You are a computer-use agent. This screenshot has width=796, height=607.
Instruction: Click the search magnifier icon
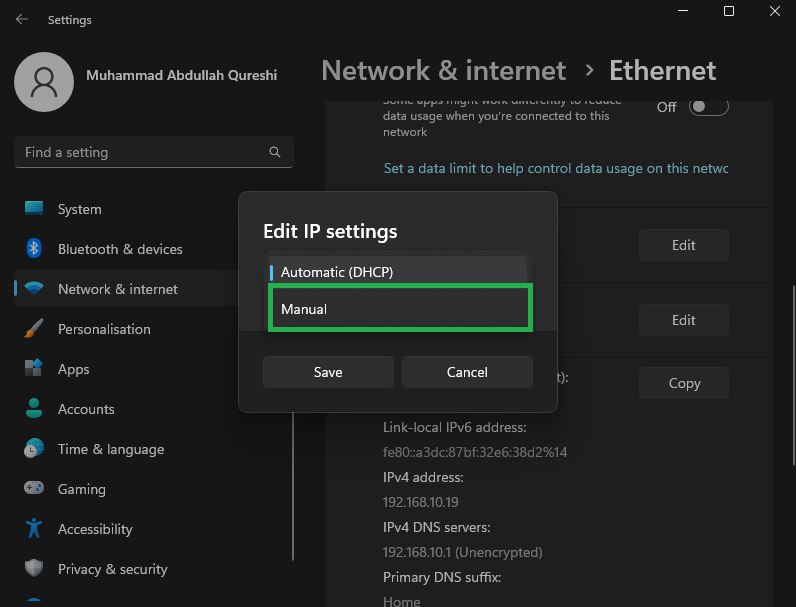(x=275, y=152)
